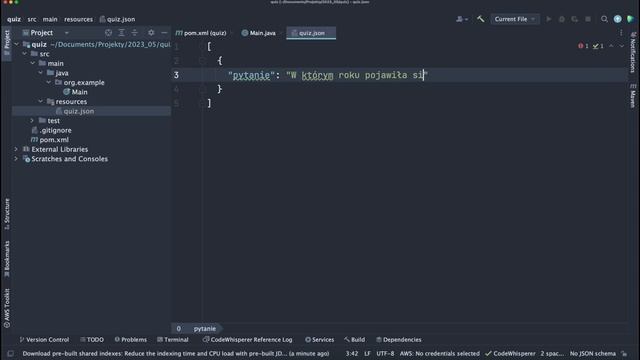The height and width of the screenshot is (360, 640).
Task: Click the error count indicator in editor
Action: point(583,46)
